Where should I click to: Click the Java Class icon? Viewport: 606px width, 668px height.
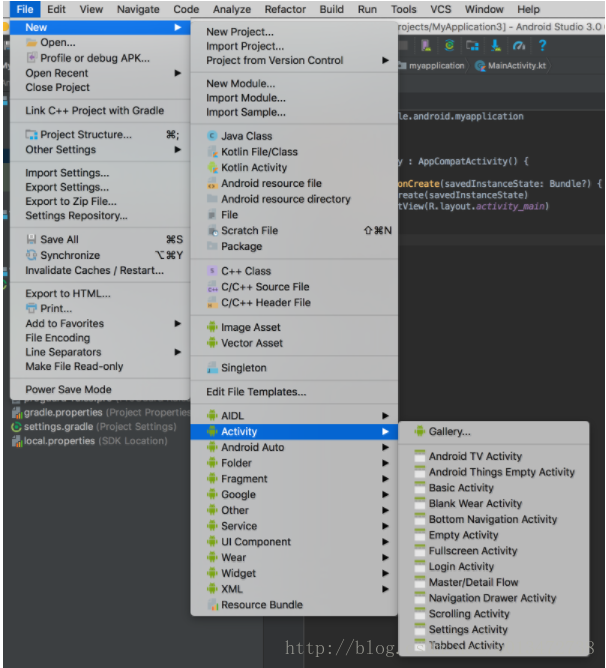pos(212,136)
